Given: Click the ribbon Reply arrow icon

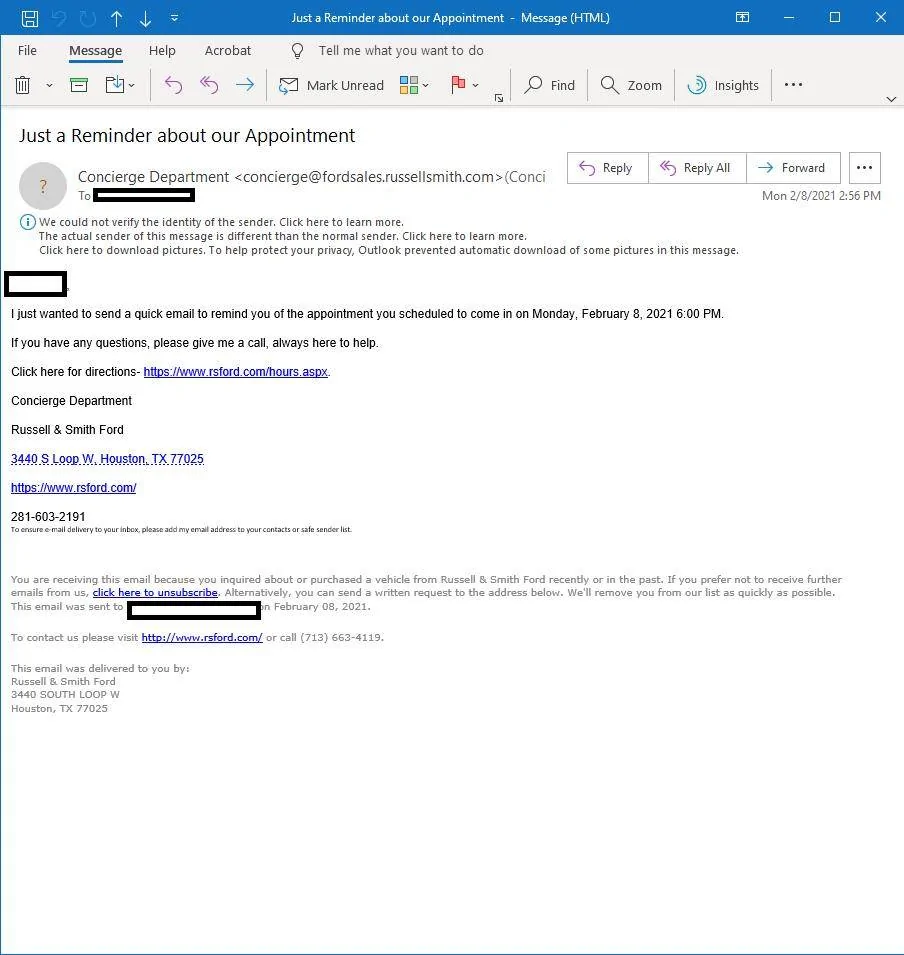Looking at the screenshot, I should click(174, 85).
